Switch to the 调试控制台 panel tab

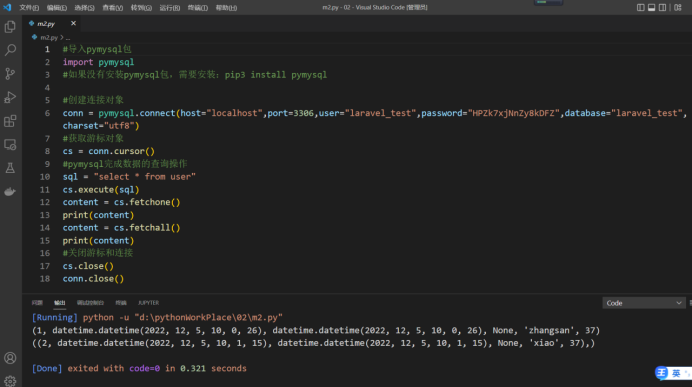[90, 303]
